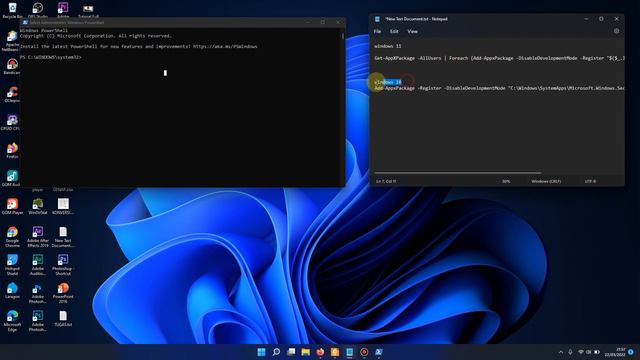This screenshot has height=360, width=640.
Task: Open the Edit menu in Notepad
Action: pyautogui.click(x=394, y=31)
